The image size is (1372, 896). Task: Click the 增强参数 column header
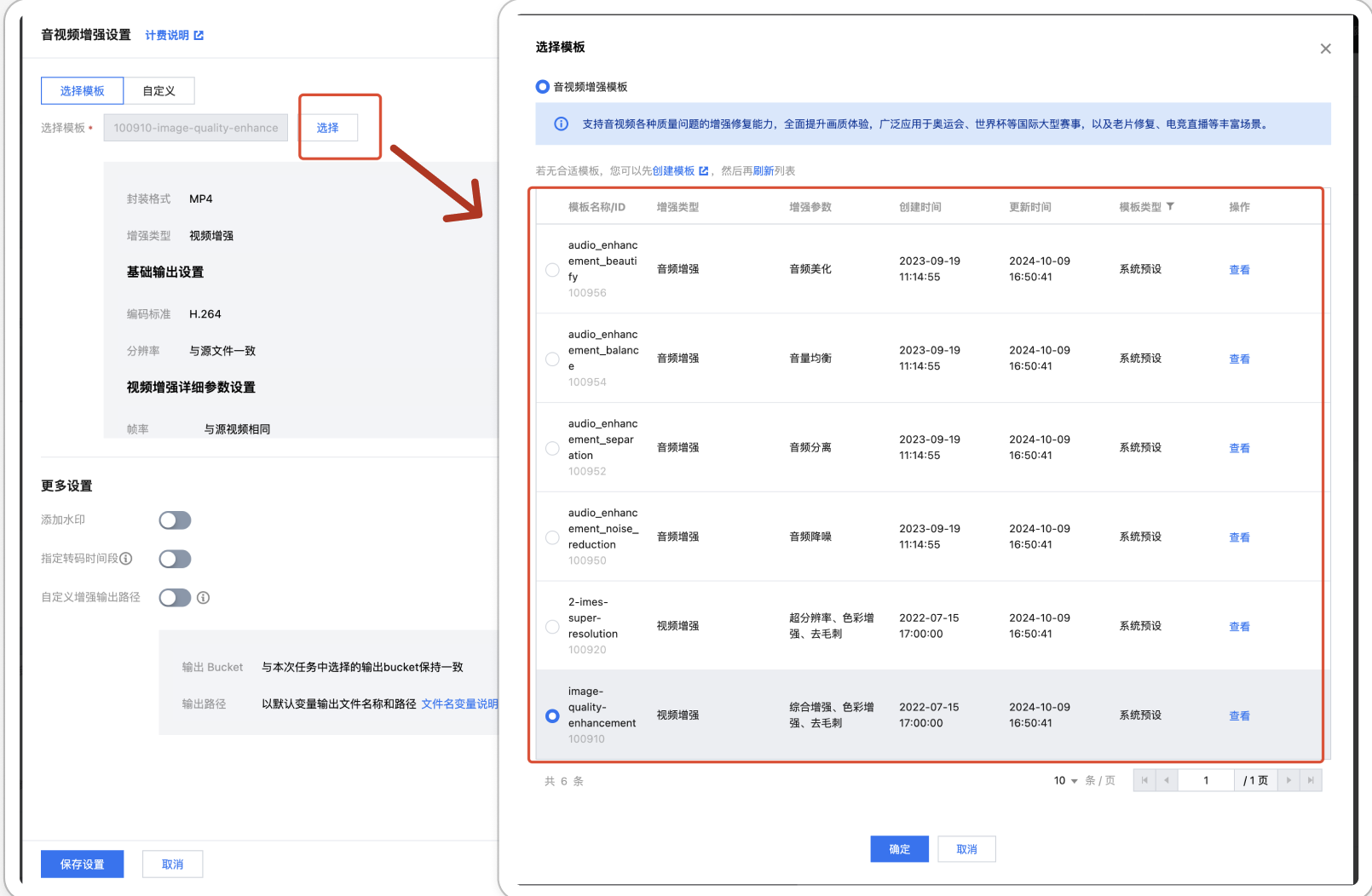pos(810,207)
